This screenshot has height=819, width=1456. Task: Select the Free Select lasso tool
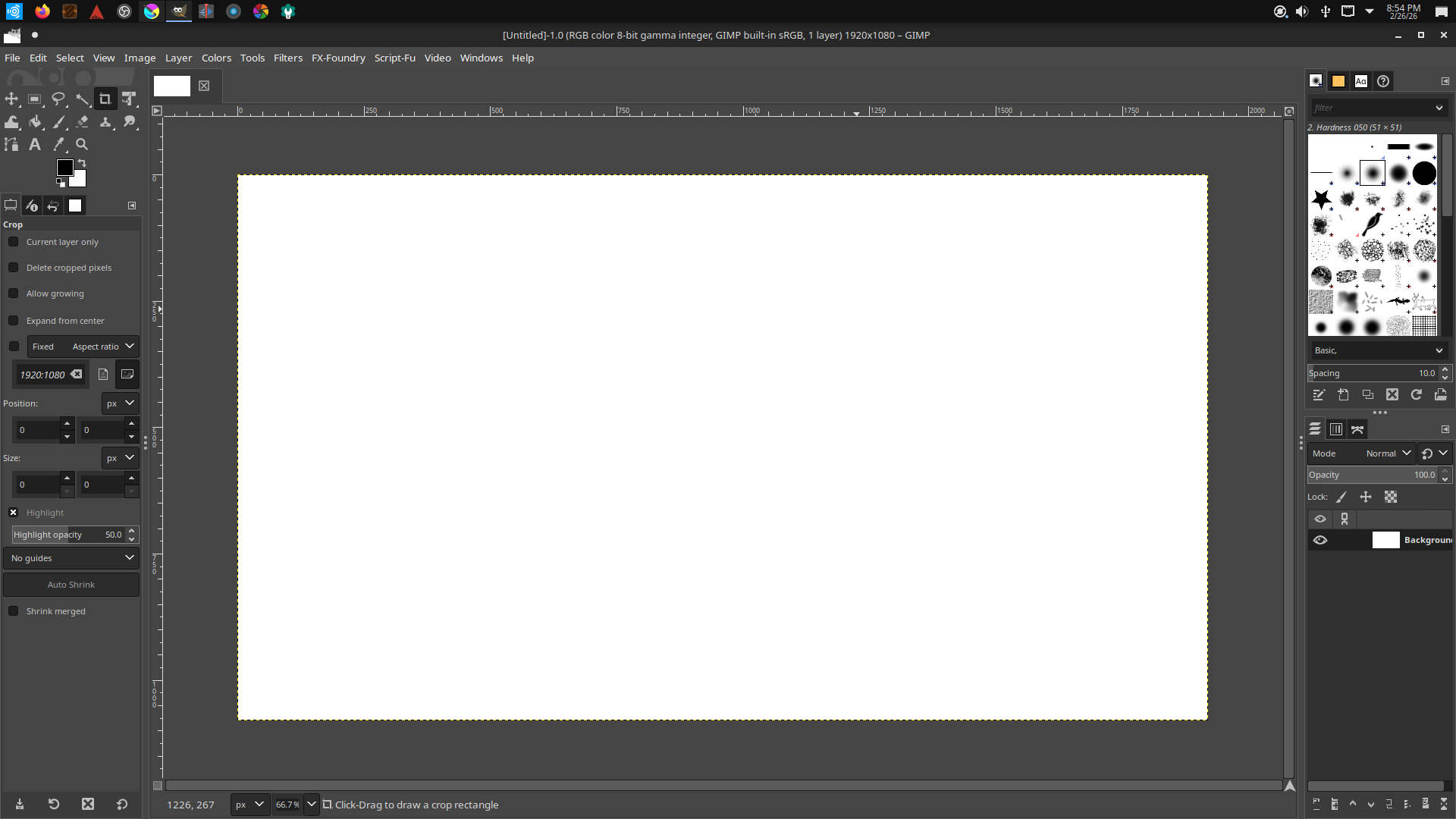coord(58,99)
